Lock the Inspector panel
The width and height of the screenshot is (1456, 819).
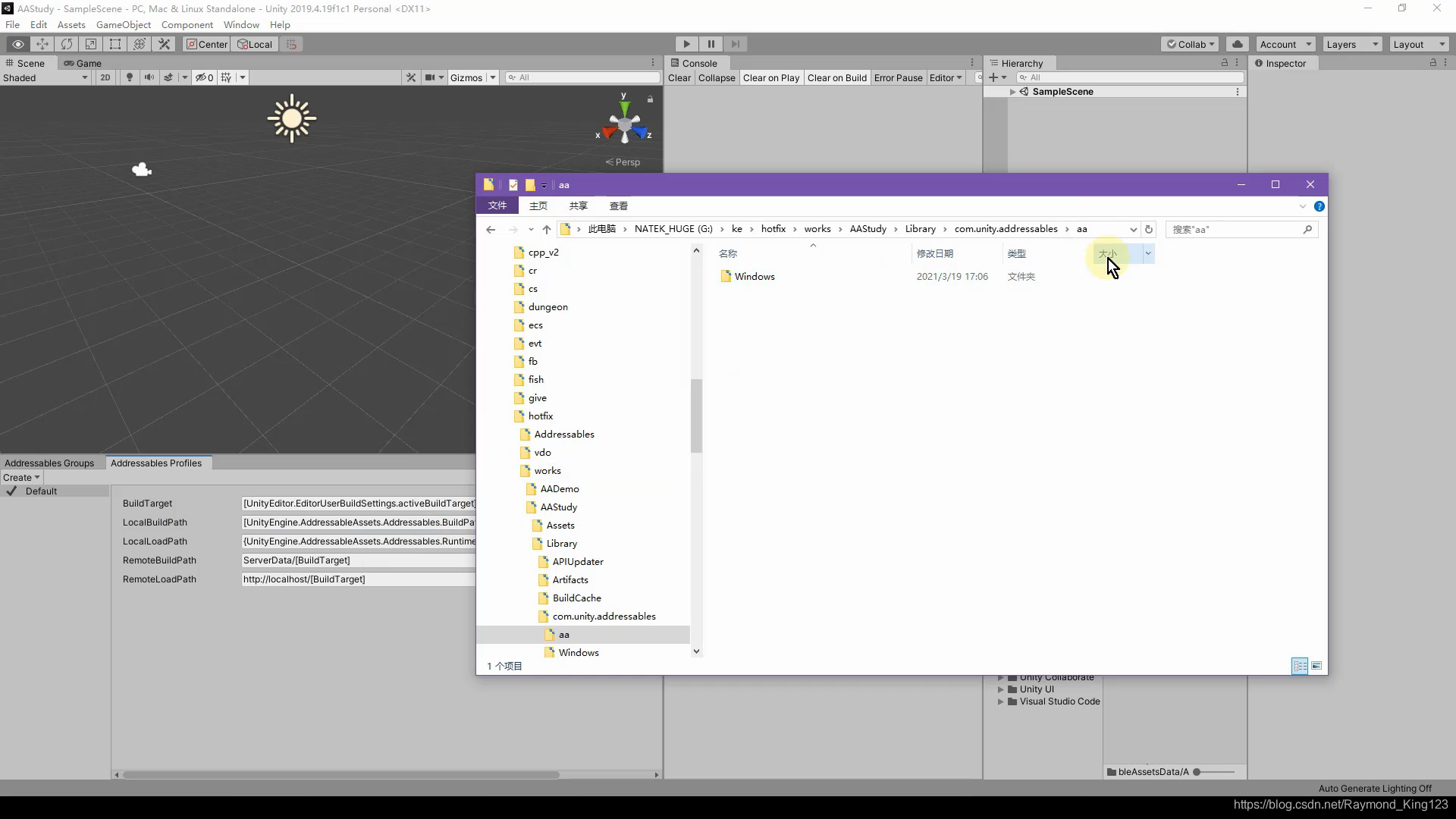point(1433,62)
